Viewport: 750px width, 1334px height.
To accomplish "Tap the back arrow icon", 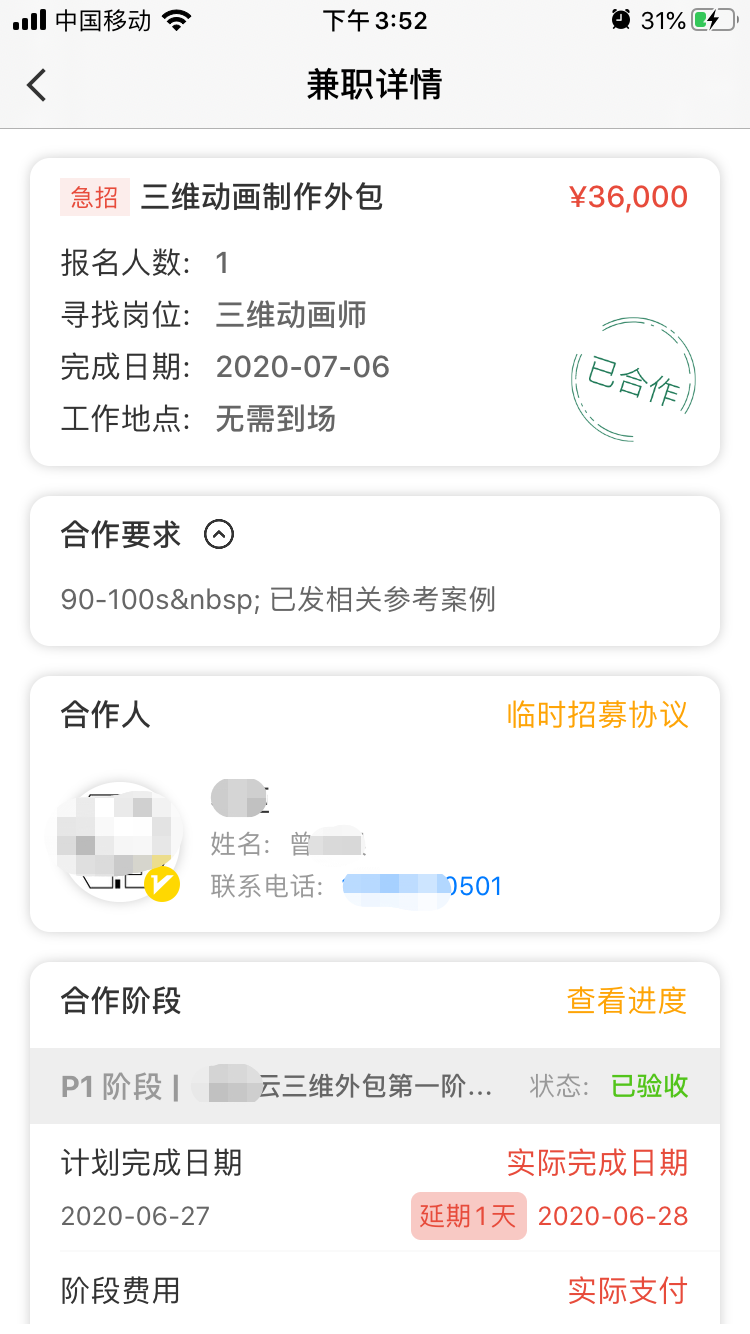I will (x=37, y=85).
